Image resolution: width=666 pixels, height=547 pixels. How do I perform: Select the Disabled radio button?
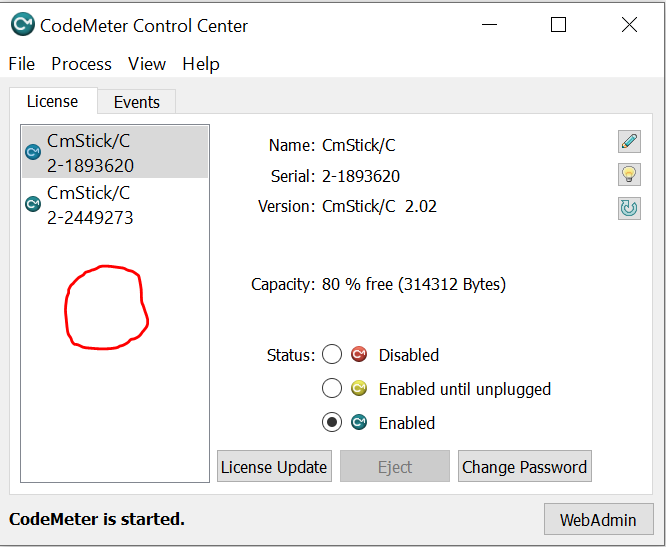(332, 354)
